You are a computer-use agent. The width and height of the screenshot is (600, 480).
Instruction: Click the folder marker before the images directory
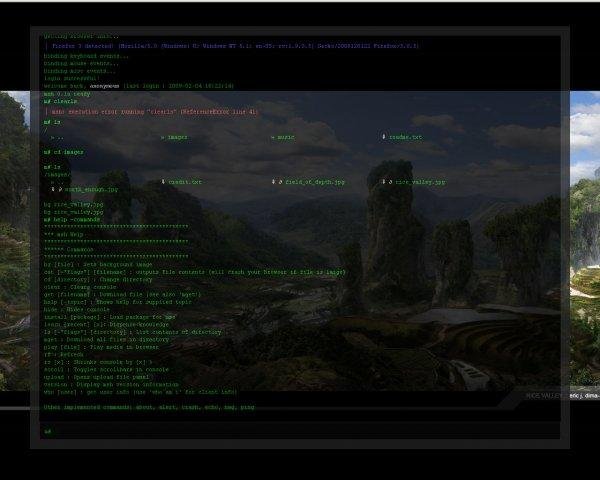click(163, 137)
